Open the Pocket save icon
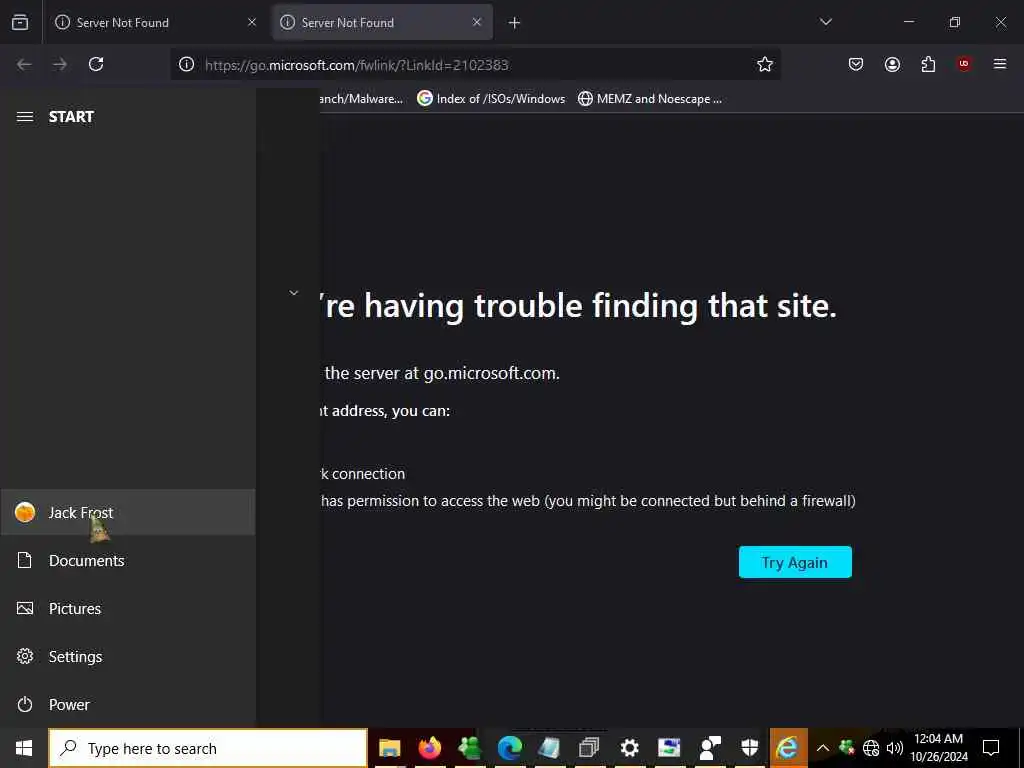The height and width of the screenshot is (768, 1024). point(856,64)
